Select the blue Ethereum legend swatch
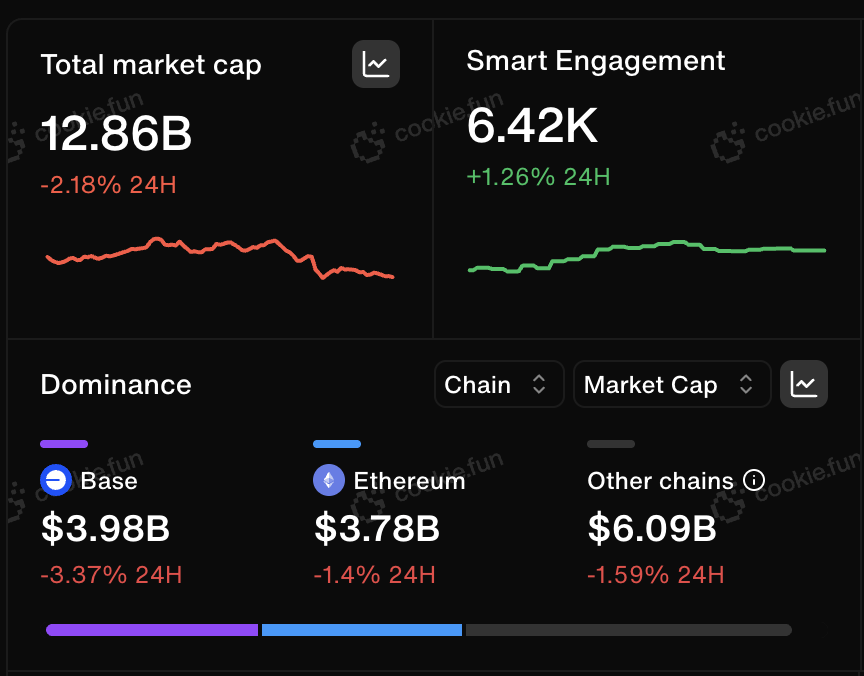This screenshot has width=864, height=676. (x=337, y=444)
